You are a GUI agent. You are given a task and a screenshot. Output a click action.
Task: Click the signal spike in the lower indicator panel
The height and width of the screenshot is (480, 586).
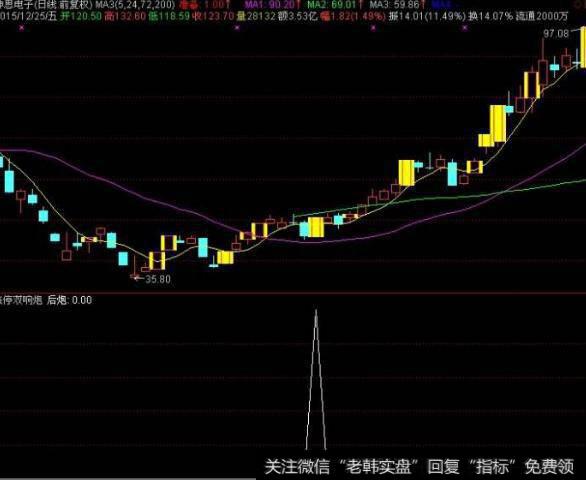316,379
